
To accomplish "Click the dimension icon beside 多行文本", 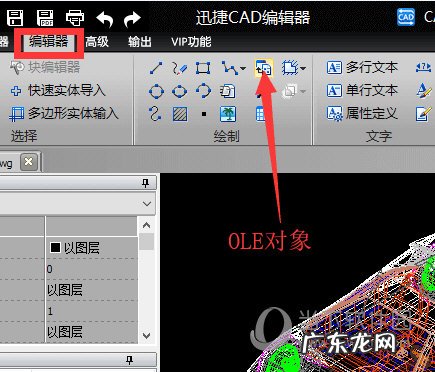I will point(423,68).
